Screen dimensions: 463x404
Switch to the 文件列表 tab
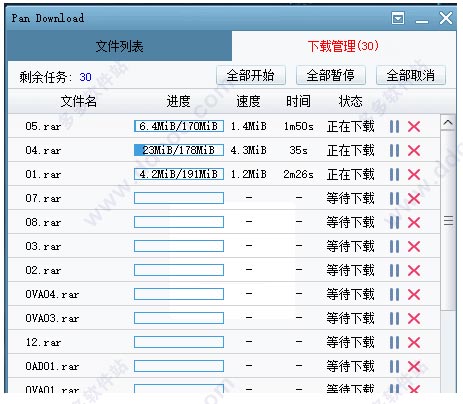tap(119, 46)
